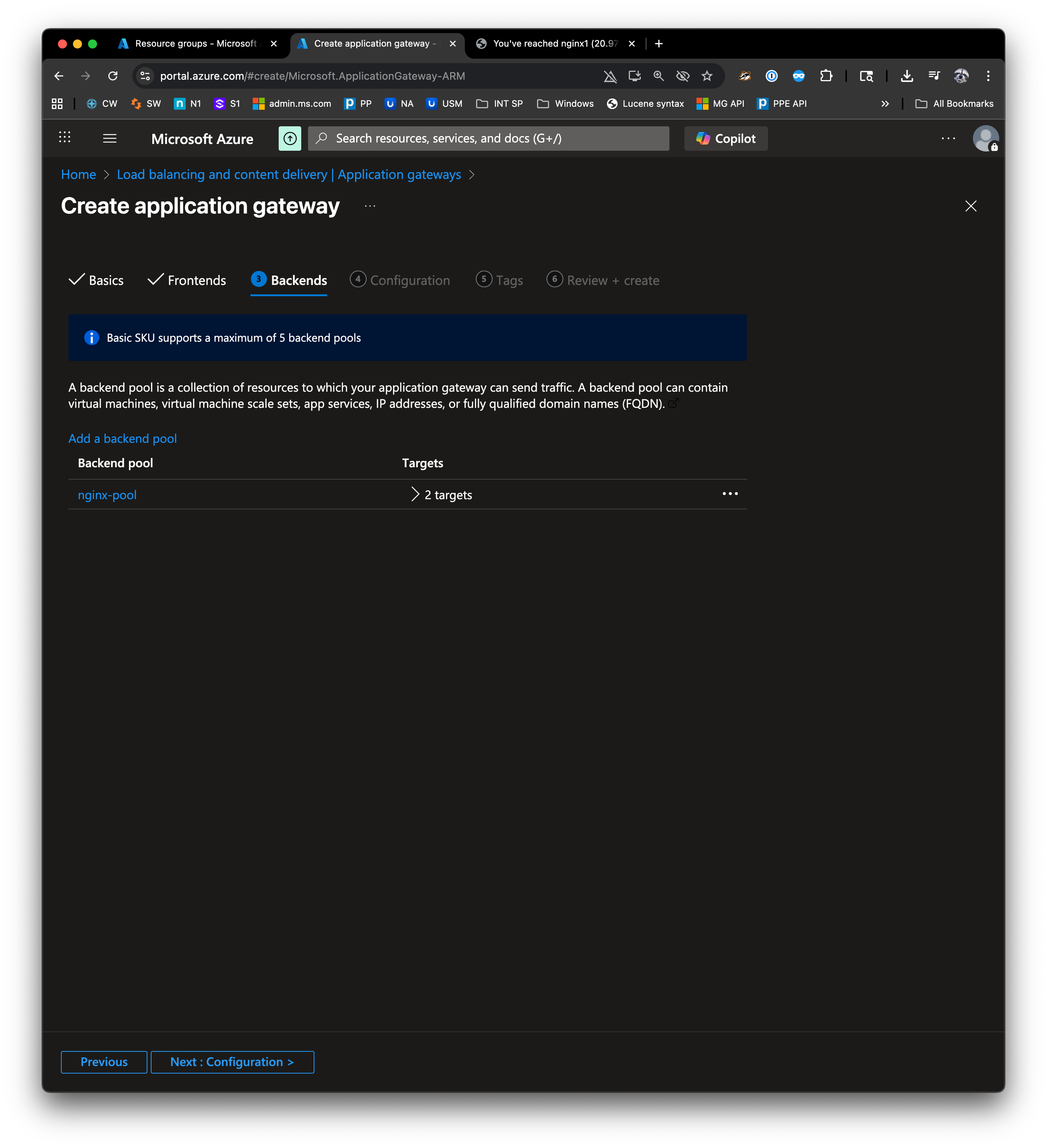The height and width of the screenshot is (1148, 1047).
Task: Click the backend pool documentation external link icon
Action: click(674, 403)
